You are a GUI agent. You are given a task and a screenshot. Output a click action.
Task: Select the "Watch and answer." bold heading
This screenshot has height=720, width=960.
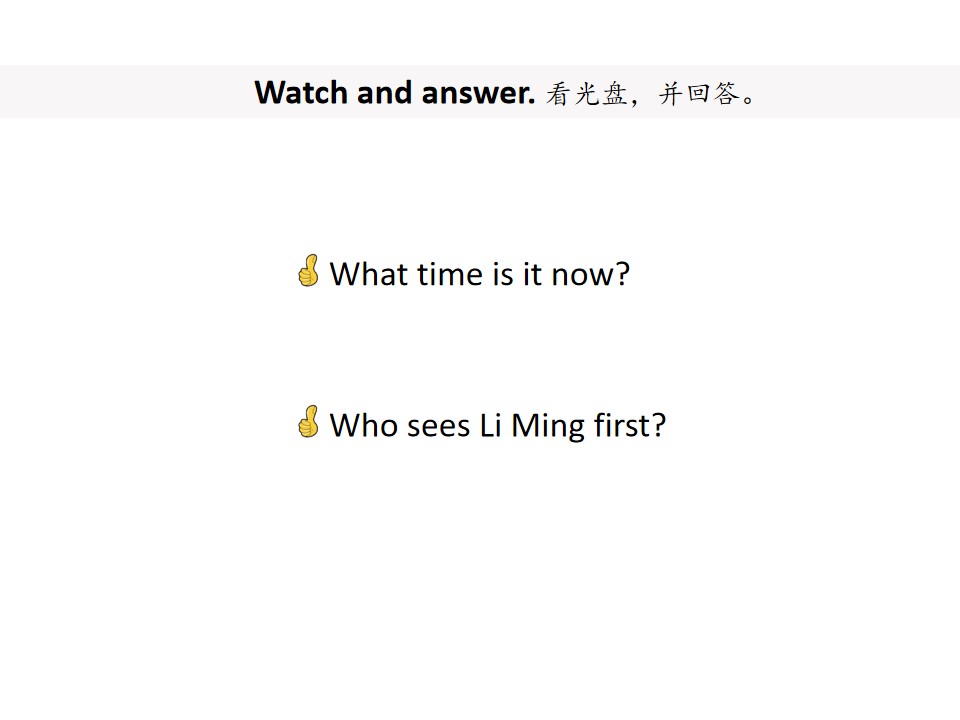(395, 92)
